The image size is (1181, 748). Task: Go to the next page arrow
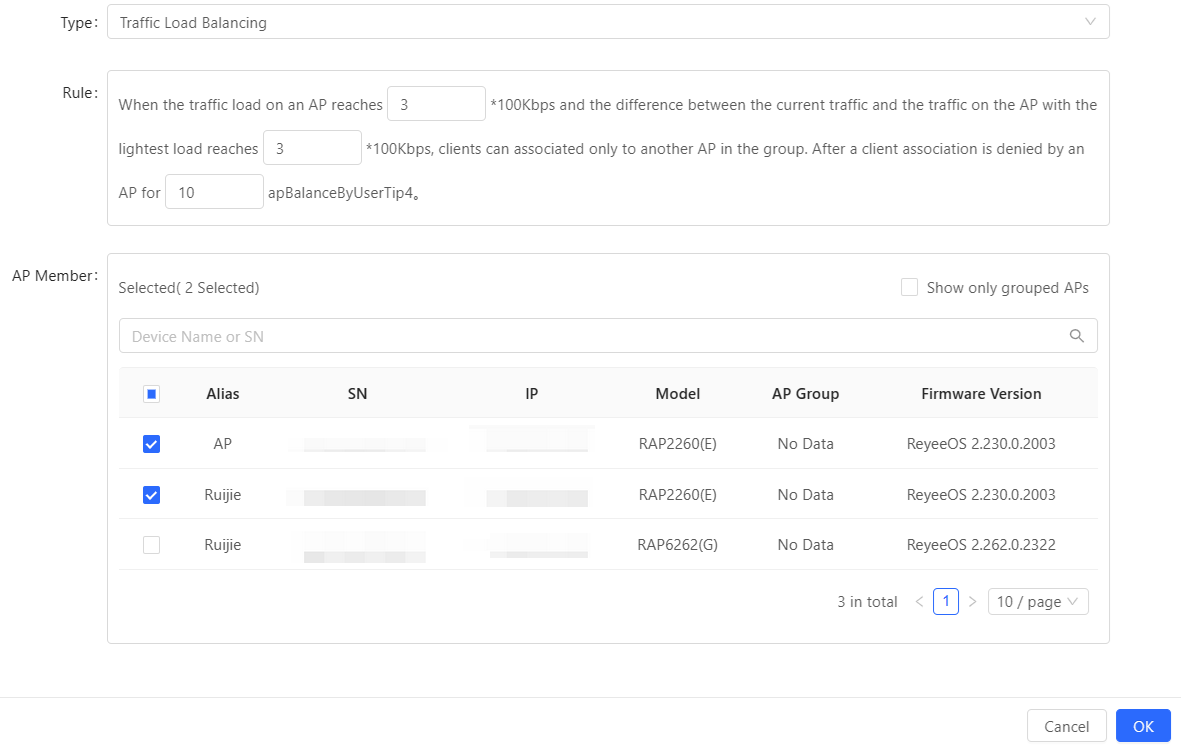point(972,602)
